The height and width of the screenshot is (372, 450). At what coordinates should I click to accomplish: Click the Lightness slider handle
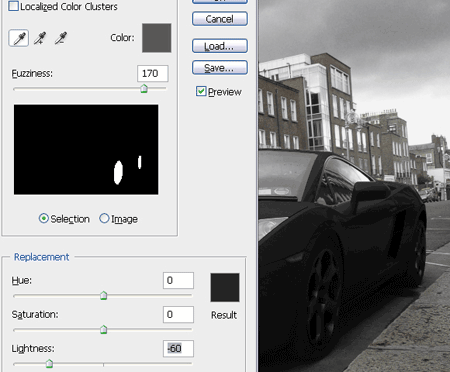(49, 363)
